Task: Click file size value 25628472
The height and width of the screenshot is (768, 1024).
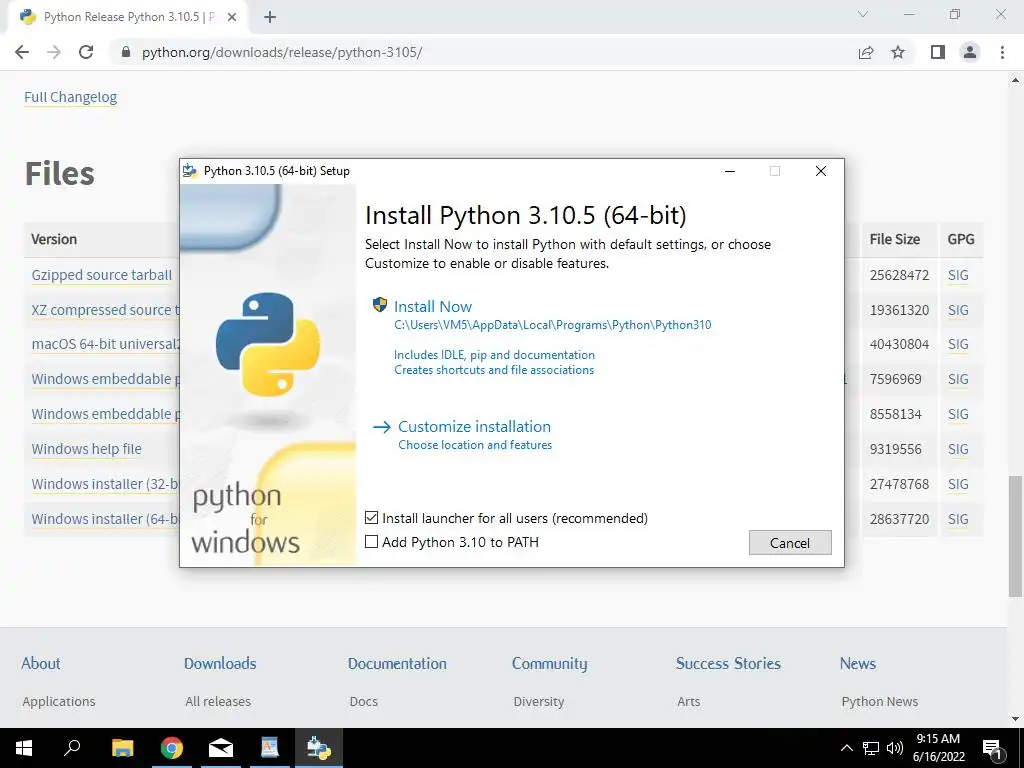Action: pos(899,275)
